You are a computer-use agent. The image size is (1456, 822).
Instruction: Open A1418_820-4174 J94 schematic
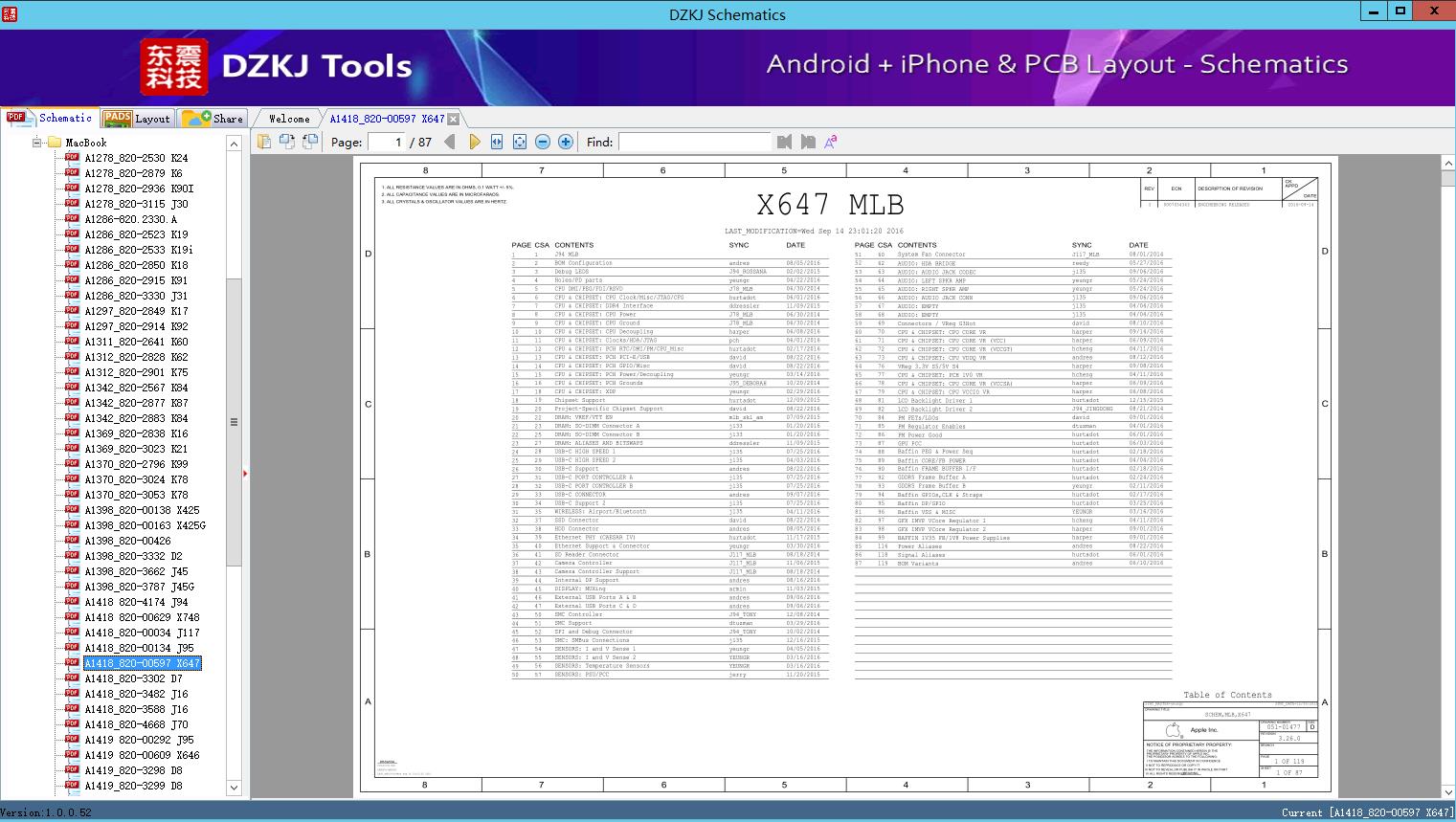click(x=136, y=602)
